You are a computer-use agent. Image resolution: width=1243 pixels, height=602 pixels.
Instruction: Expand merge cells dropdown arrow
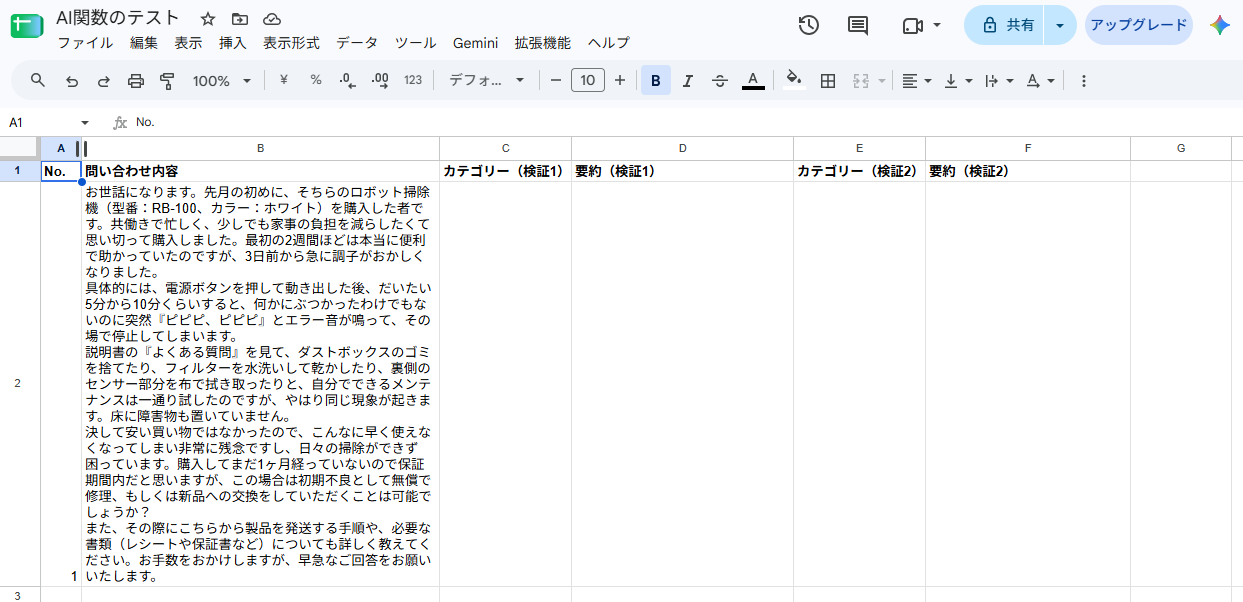882,80
